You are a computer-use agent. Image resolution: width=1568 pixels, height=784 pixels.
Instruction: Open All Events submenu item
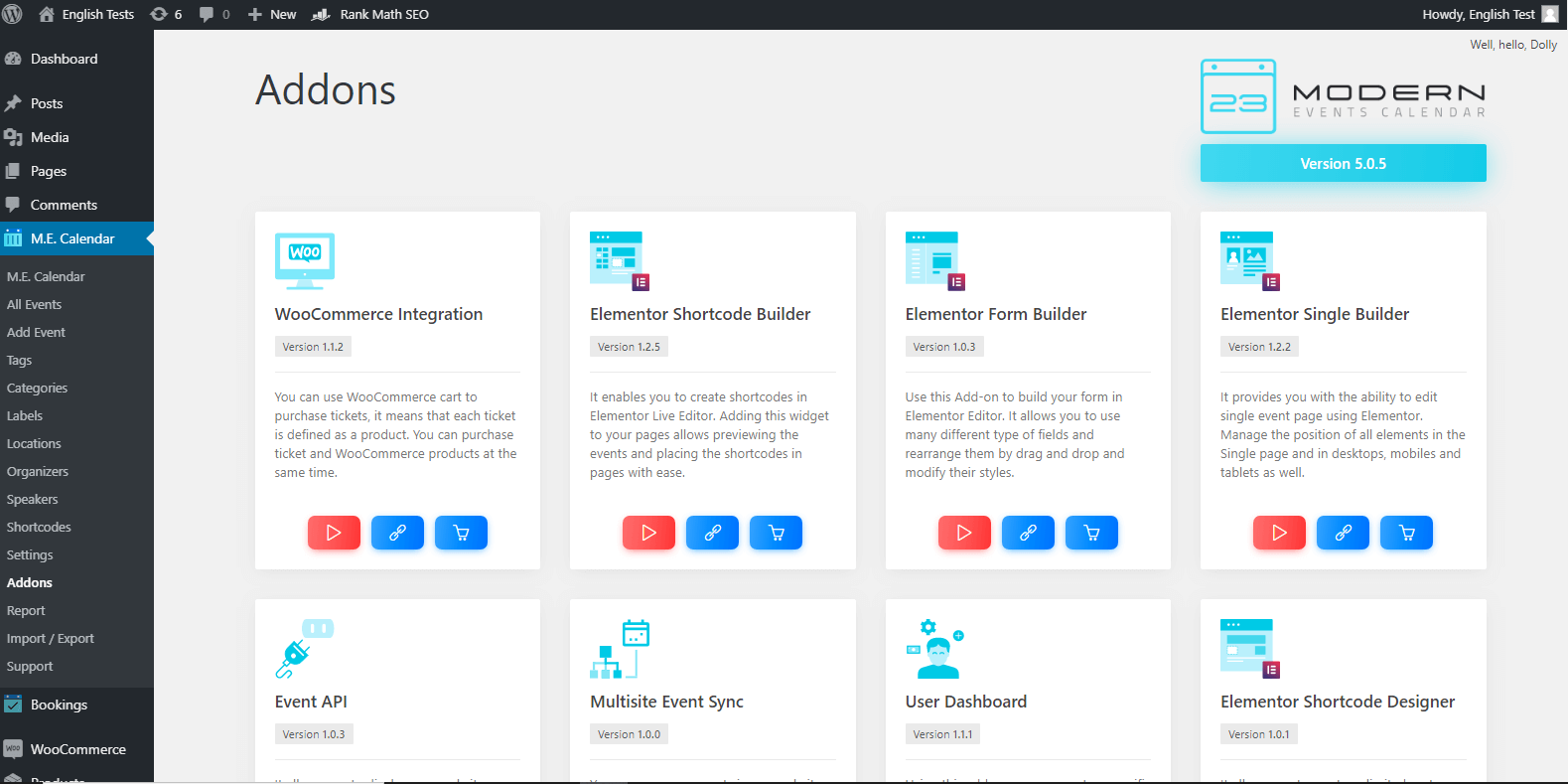coord(35,304)
